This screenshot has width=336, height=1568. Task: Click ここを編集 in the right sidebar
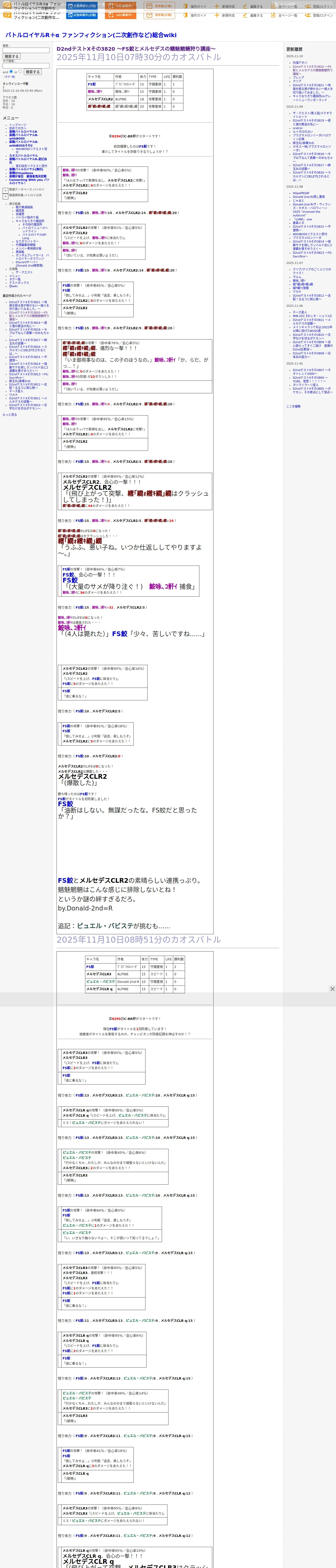pos(293,406)
